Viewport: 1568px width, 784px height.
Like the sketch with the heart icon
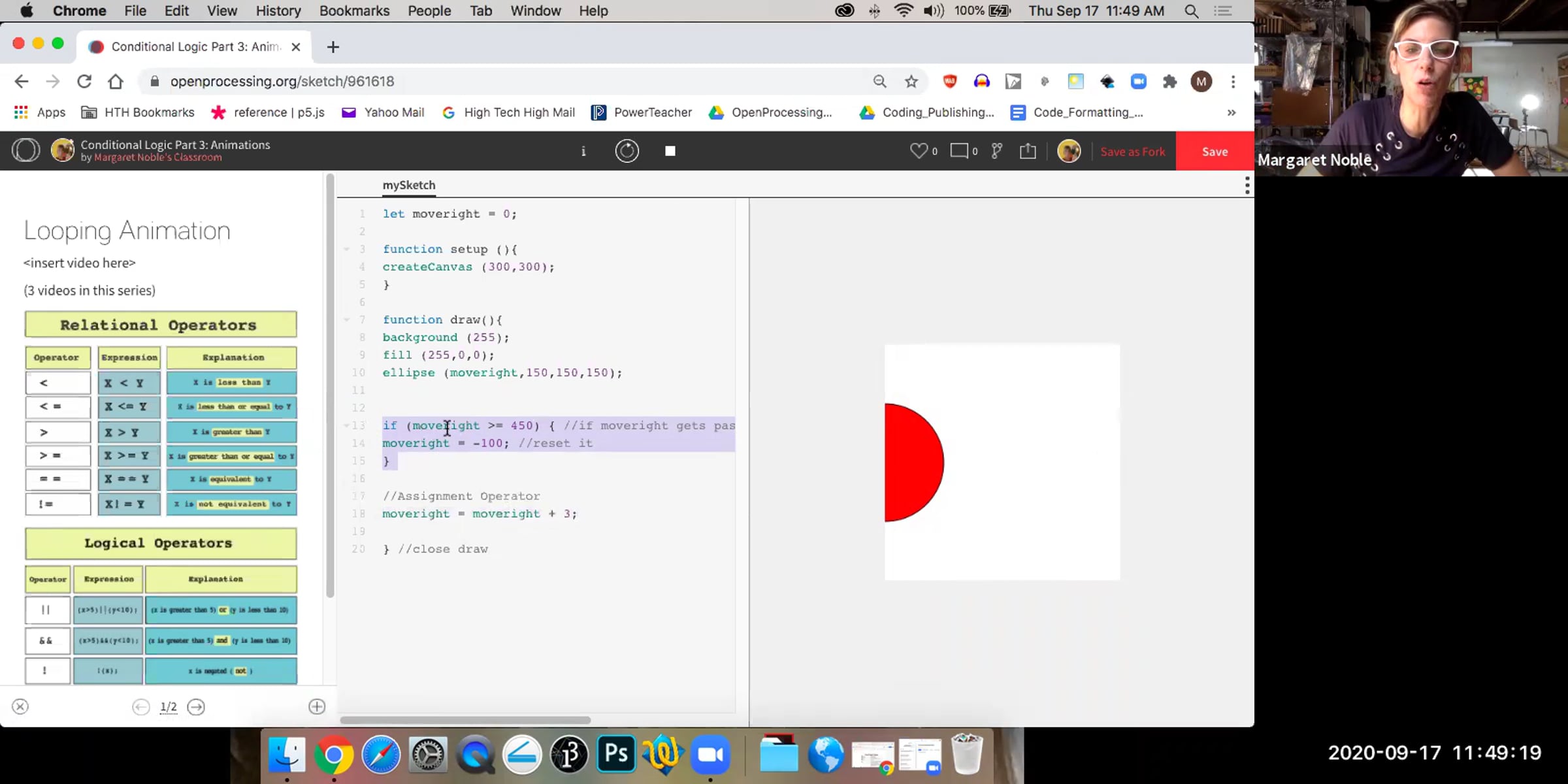pos(918,151)
